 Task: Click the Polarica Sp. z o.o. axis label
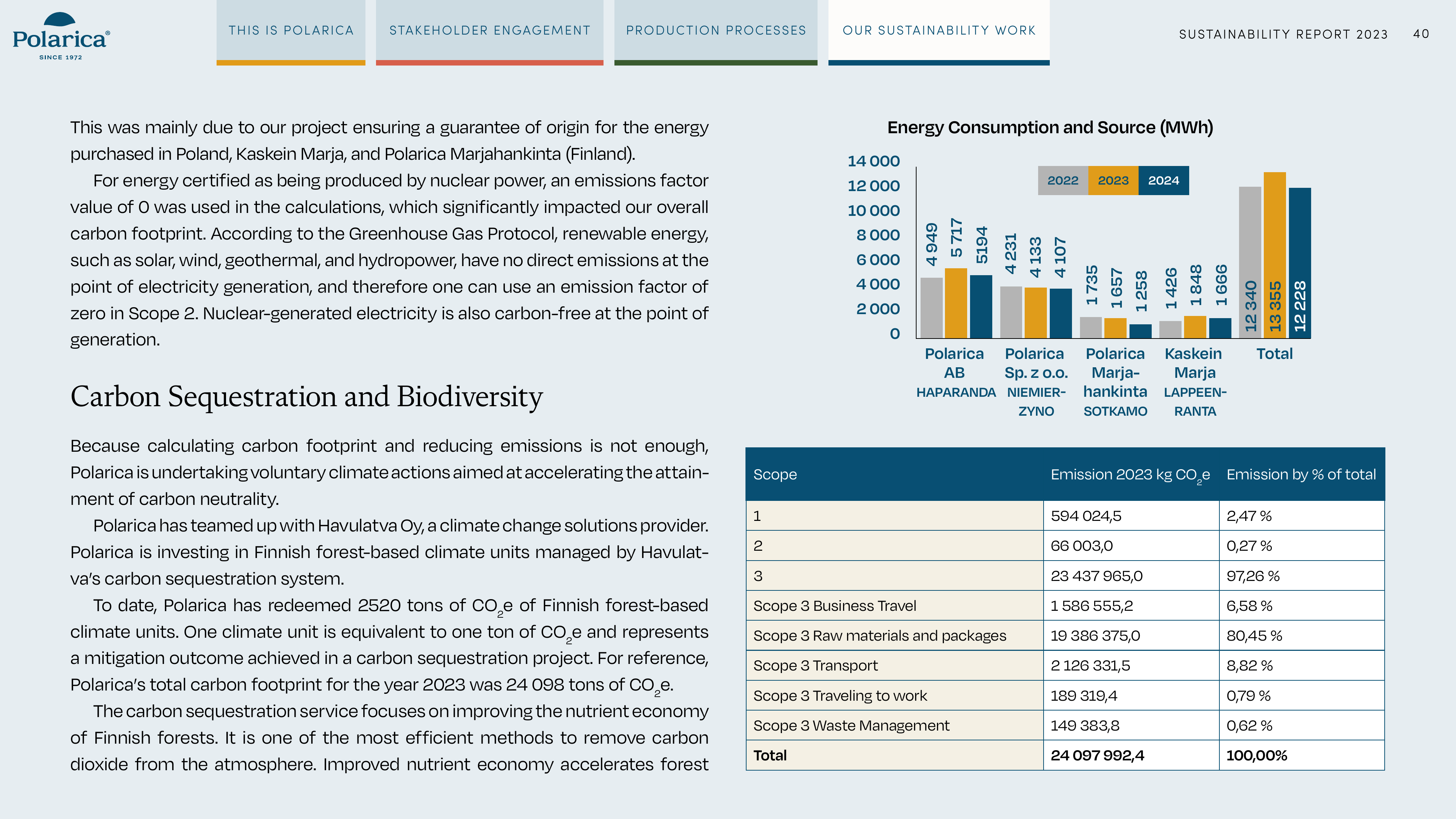1036,381
